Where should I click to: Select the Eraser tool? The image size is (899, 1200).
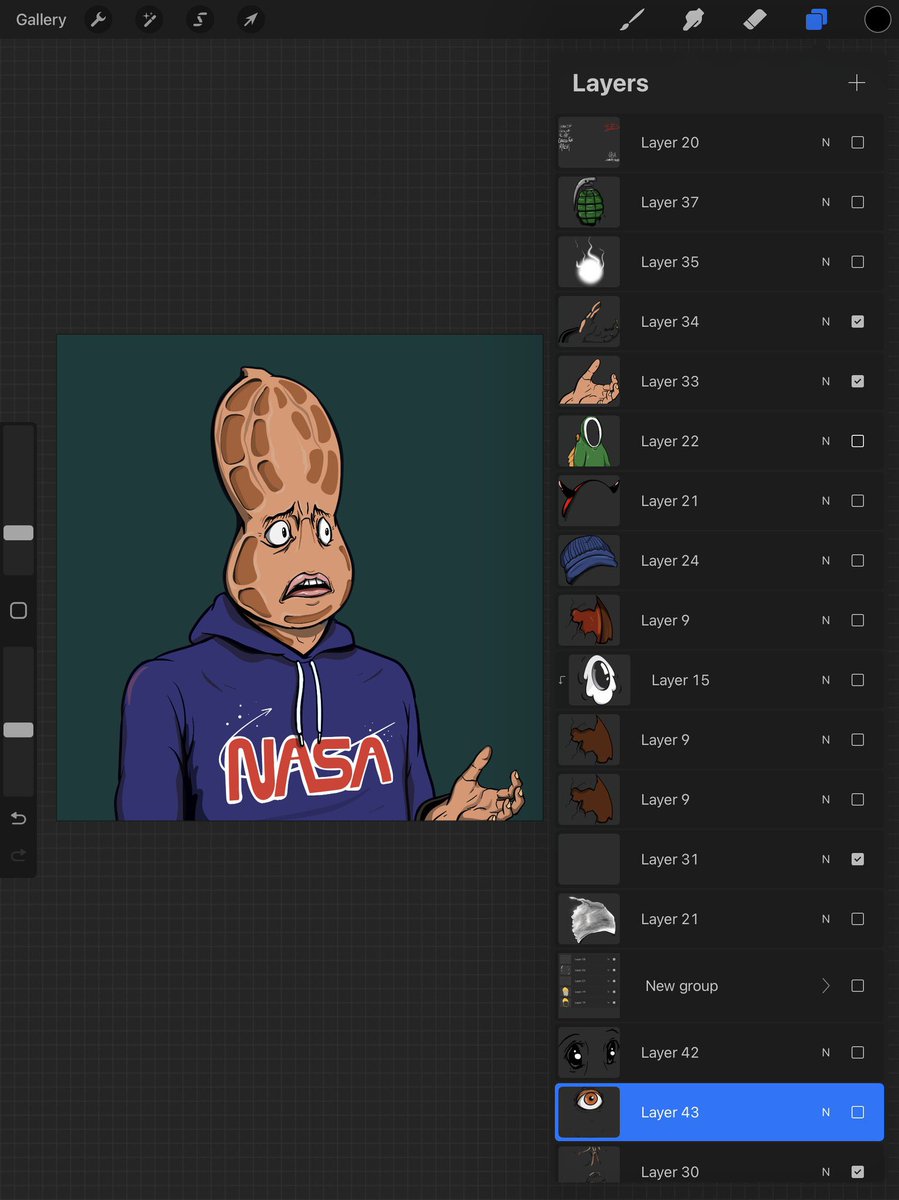pyautogui.click(x=755, y=19)
